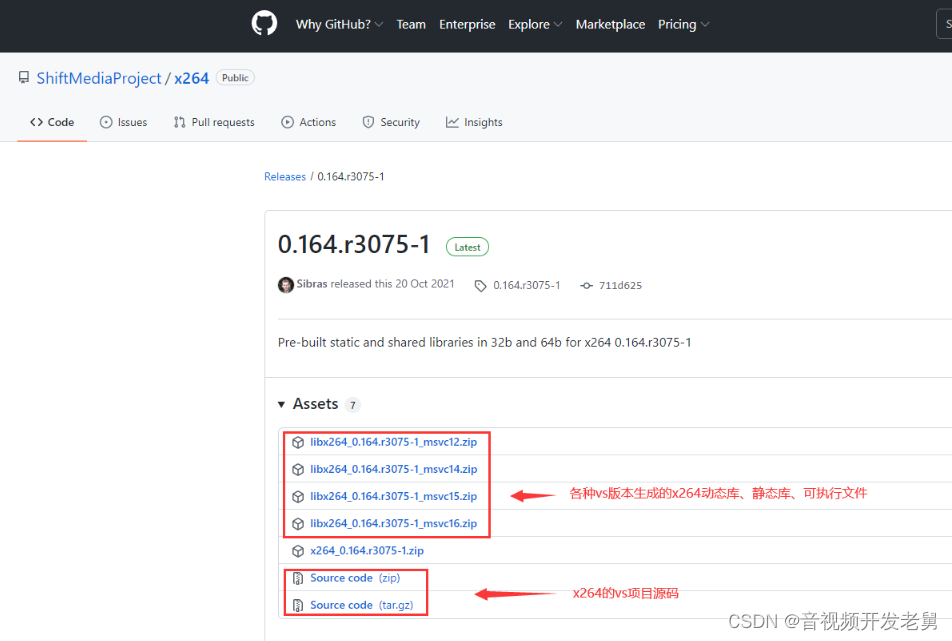This screenshot has width=952, height=641.
Task: Click the Insights graph icon
Action: coord(452,122)
